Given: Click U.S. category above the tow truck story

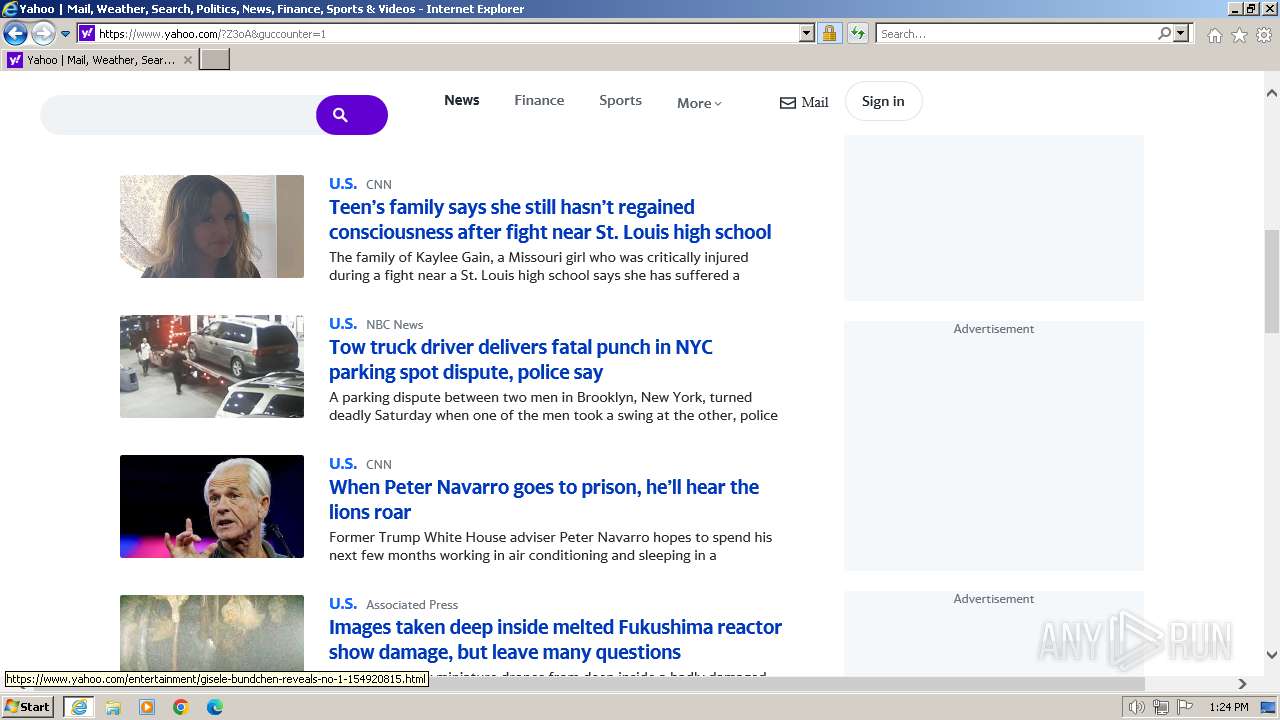Looking at the screenshot, I should point(343,323).
